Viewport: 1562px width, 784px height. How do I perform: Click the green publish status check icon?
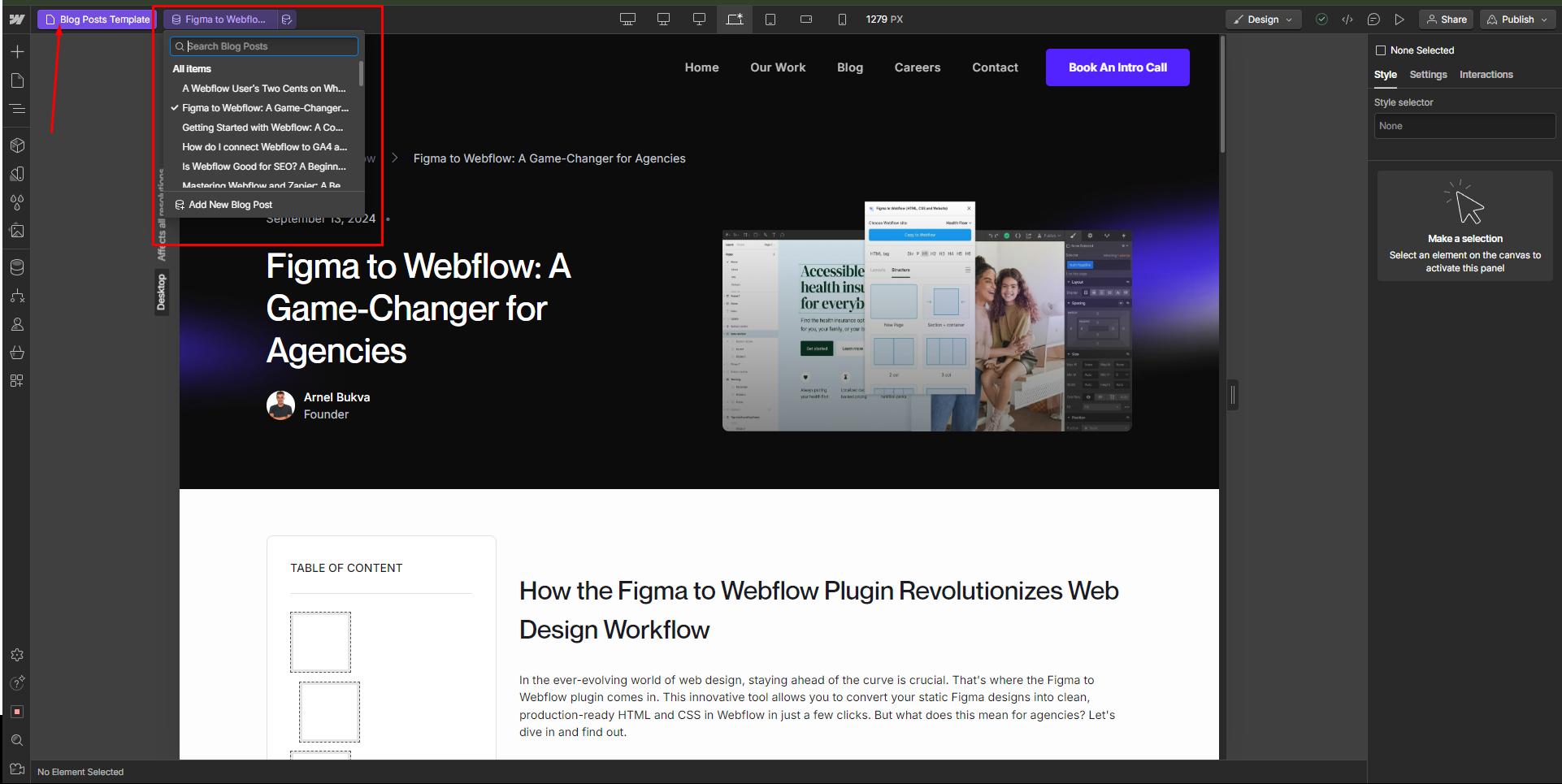[x=1321, y=19]
